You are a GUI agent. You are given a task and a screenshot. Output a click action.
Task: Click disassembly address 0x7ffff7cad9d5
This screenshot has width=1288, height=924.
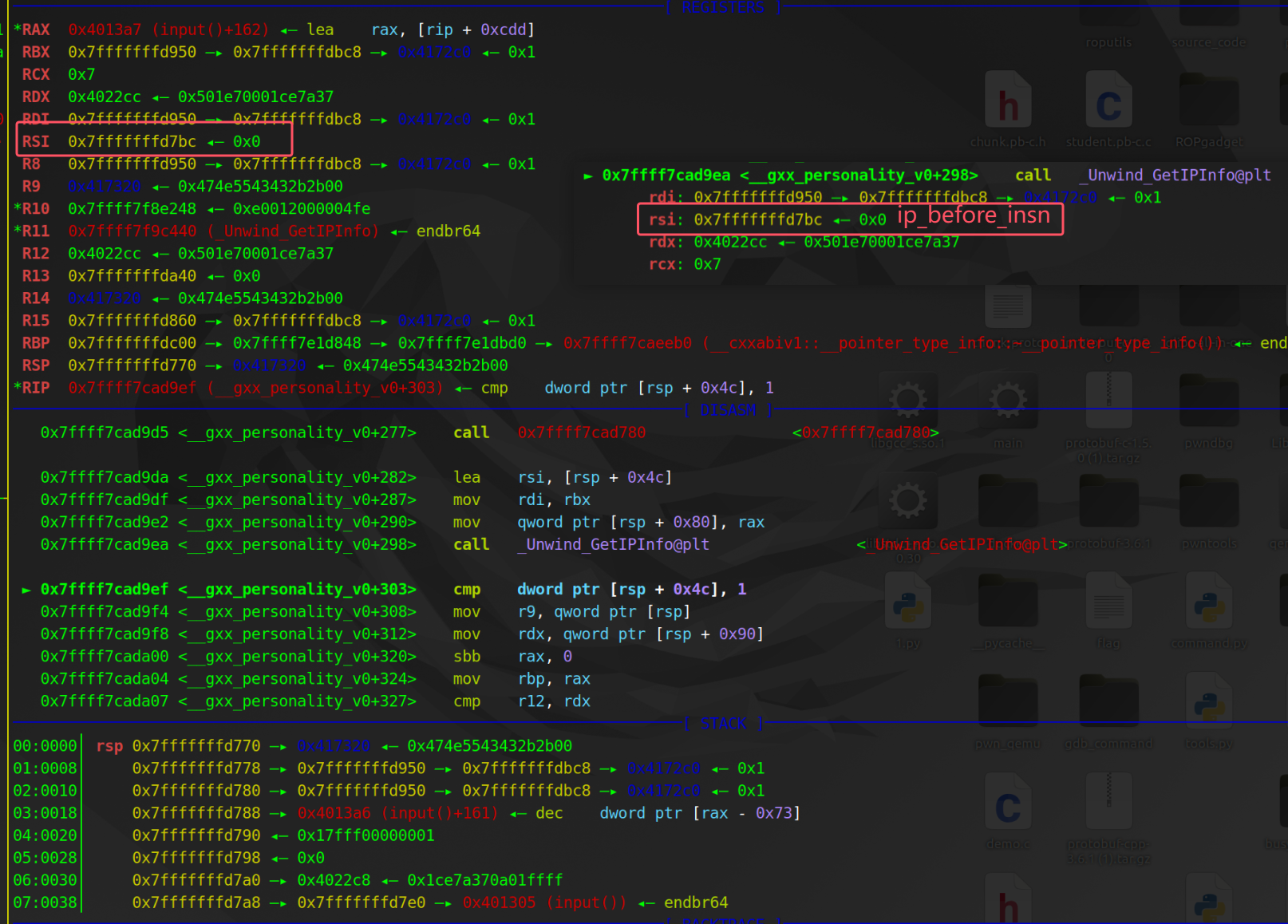pos(105,432)
